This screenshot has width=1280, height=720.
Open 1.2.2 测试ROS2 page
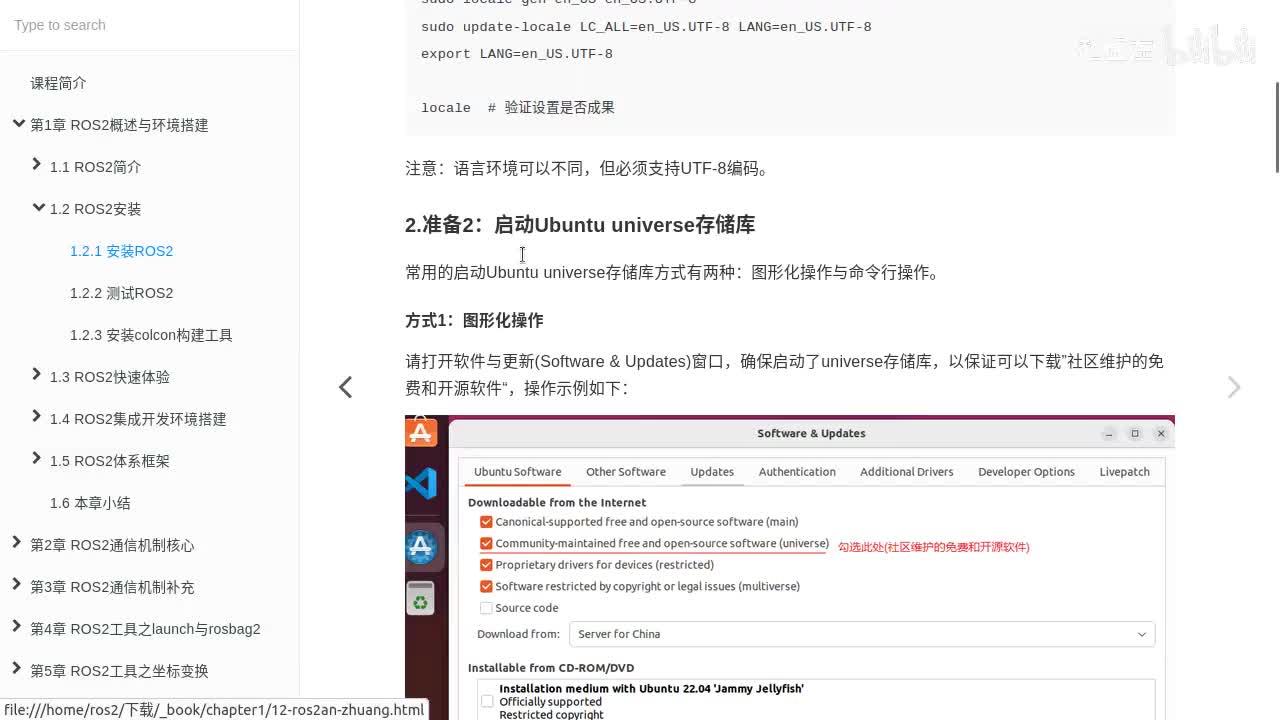(121, 293)
